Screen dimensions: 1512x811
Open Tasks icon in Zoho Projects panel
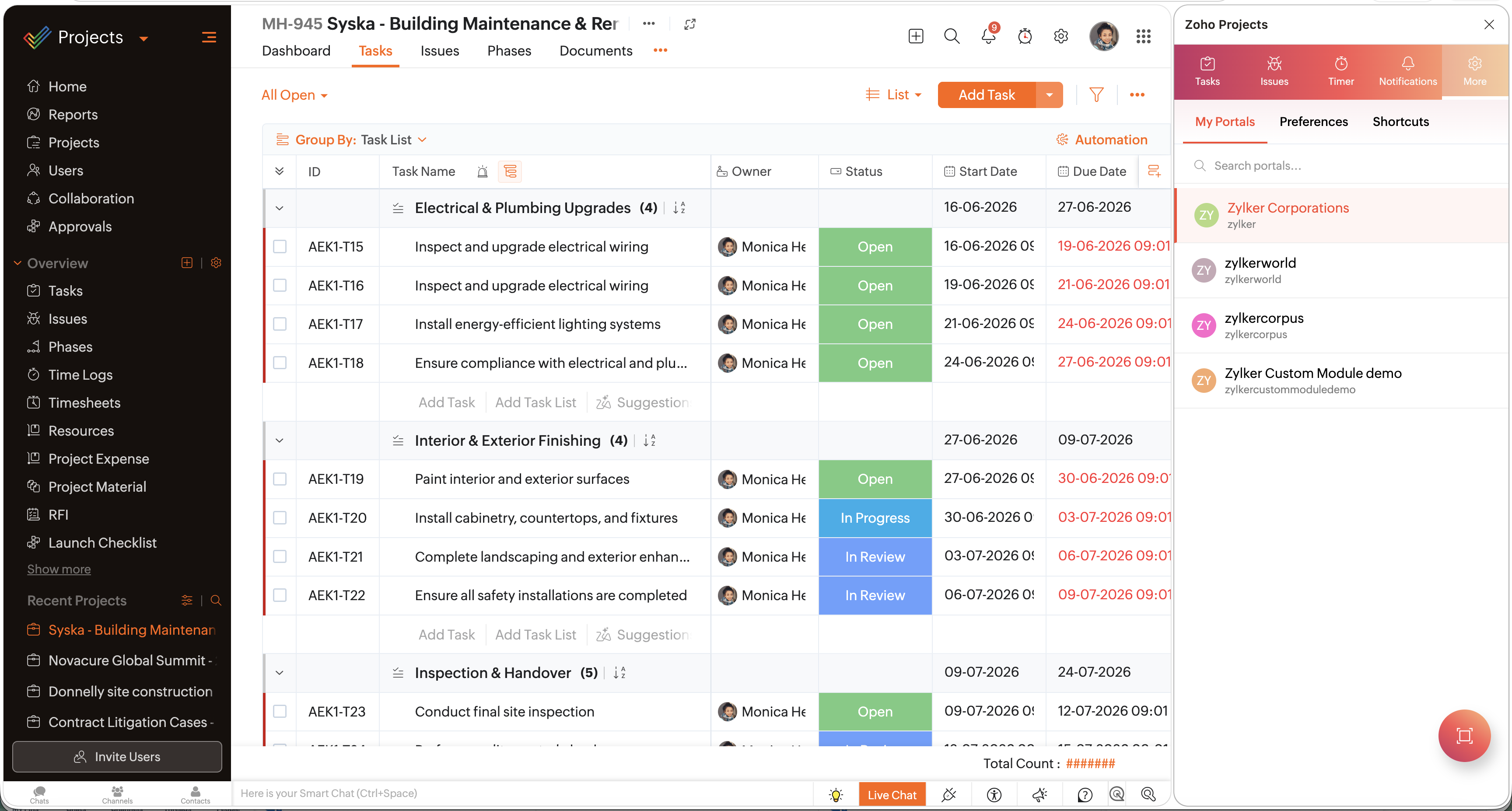(1207, 72)
